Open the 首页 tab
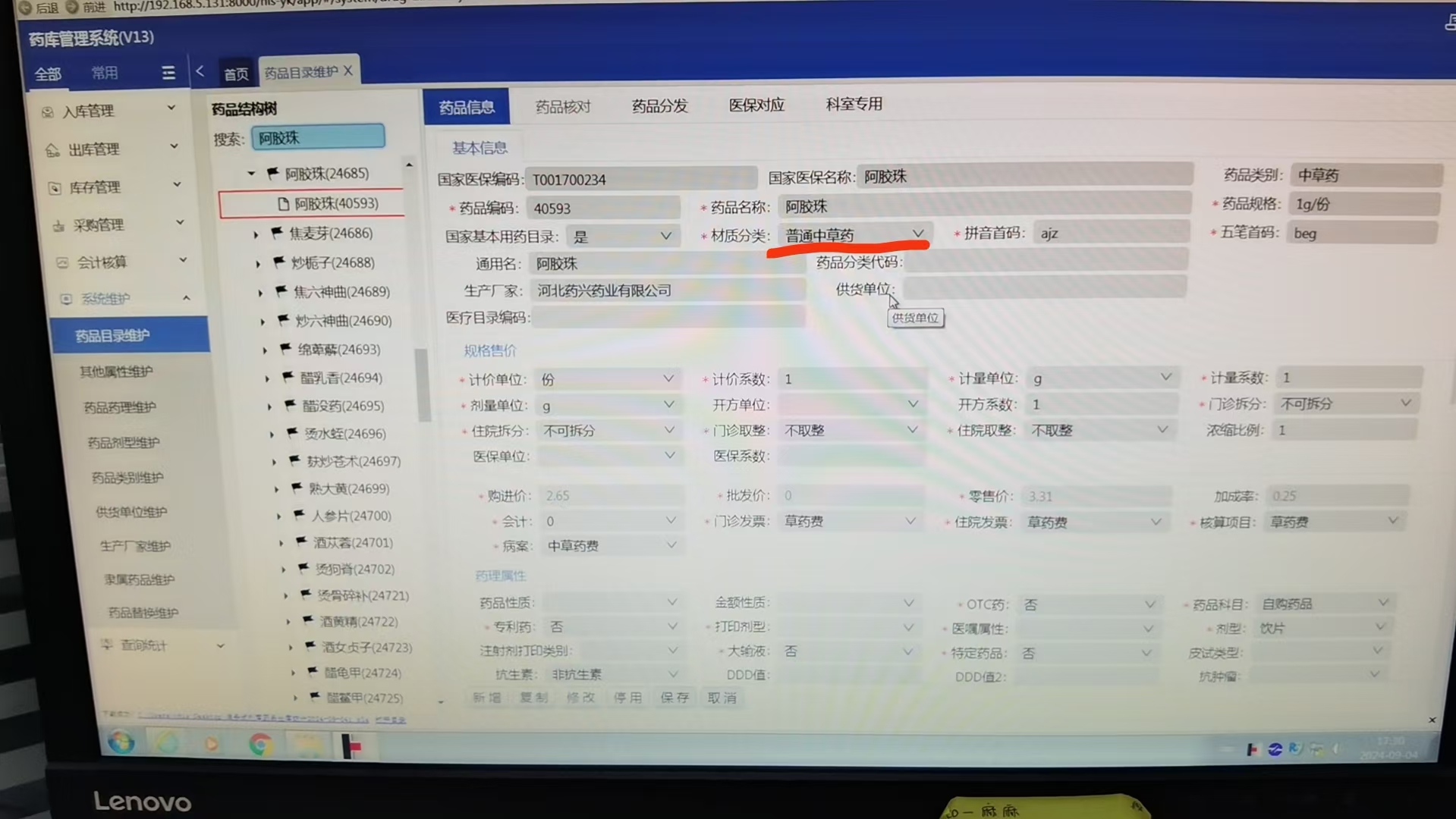The width and height of the screenshot is (1456, 819). [236, 74]
